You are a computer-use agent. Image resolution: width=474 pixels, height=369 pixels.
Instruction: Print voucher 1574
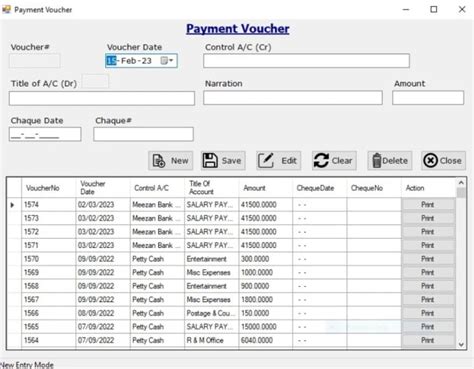(x=428, y=205)
